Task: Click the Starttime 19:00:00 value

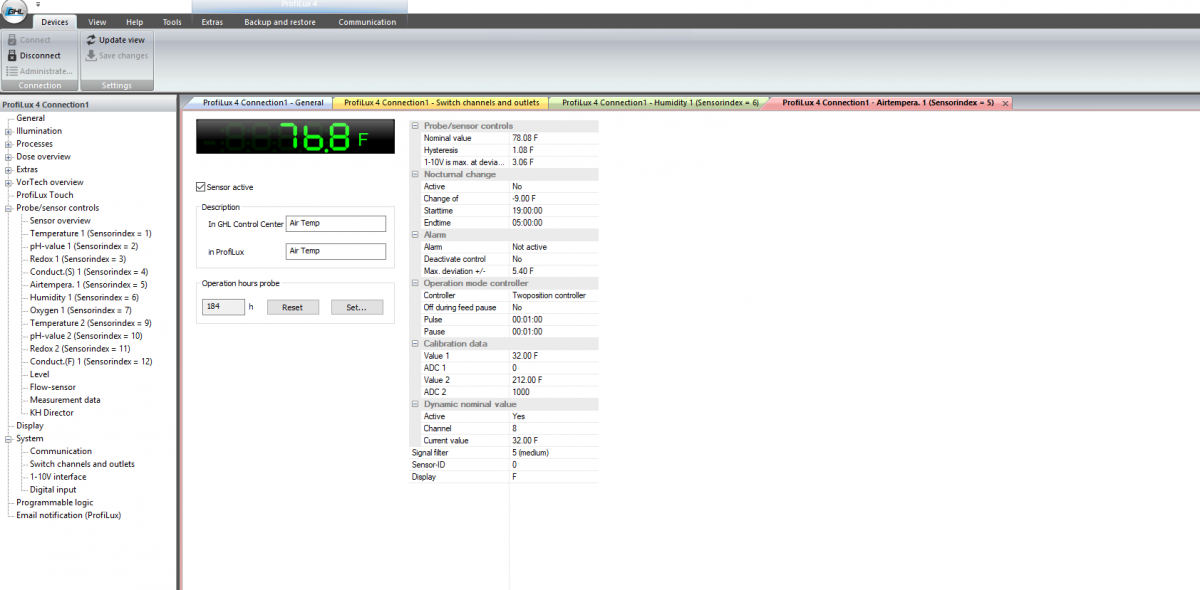Action: (554, 210)
